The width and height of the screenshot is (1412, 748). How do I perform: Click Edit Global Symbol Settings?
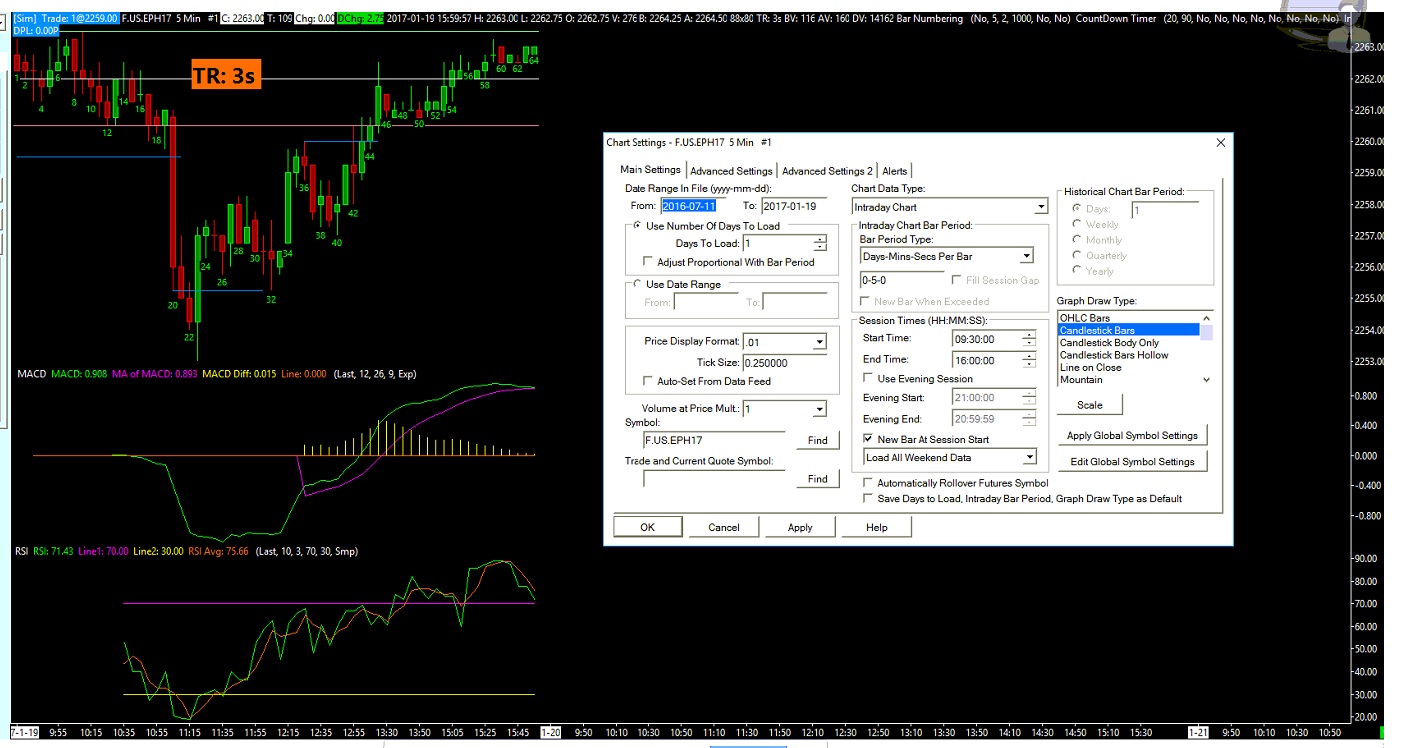coord(1132,462)
